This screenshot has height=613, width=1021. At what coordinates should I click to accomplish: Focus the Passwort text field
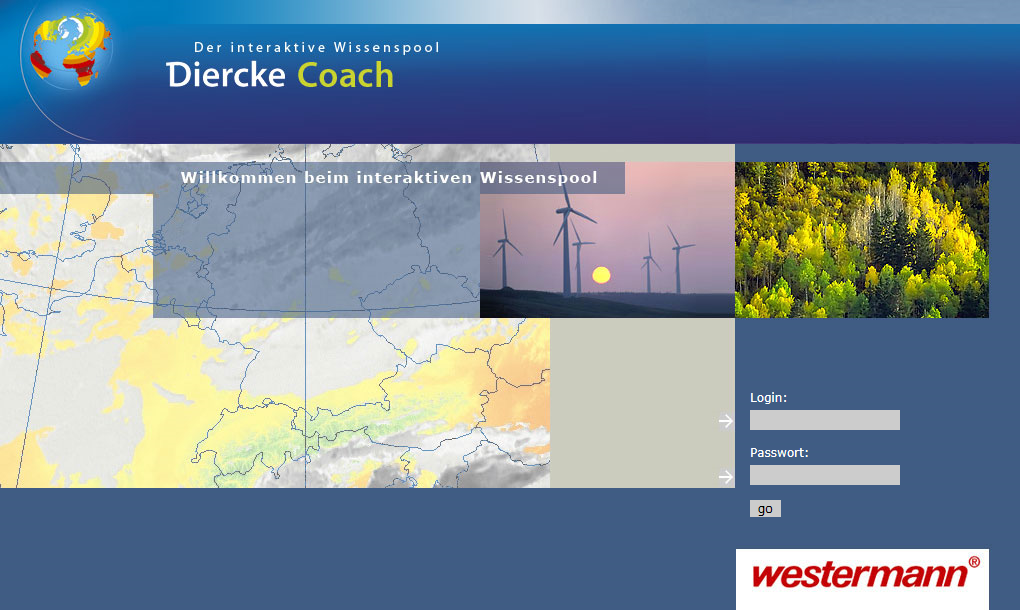pos(824,475)
